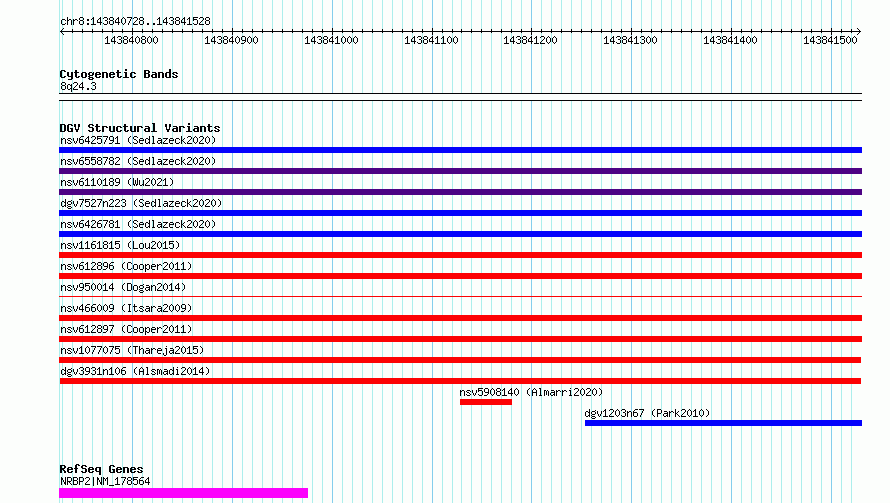Click nsv5908140 (Almarri2020) variant label
This screenshot has width=890, height=503.
pyautogui.click(x=531, y=392)
